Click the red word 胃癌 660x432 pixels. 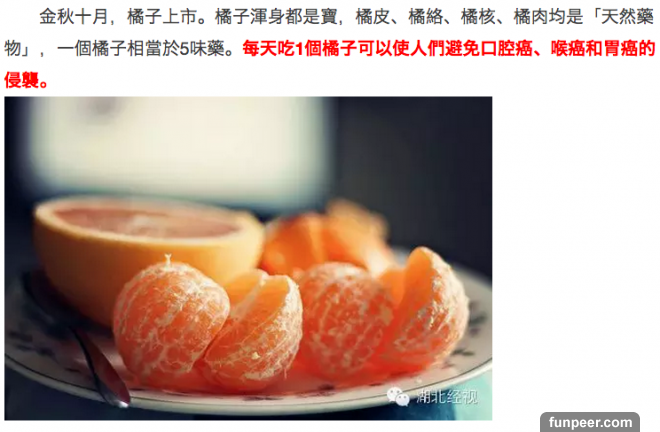click(620, 49)
